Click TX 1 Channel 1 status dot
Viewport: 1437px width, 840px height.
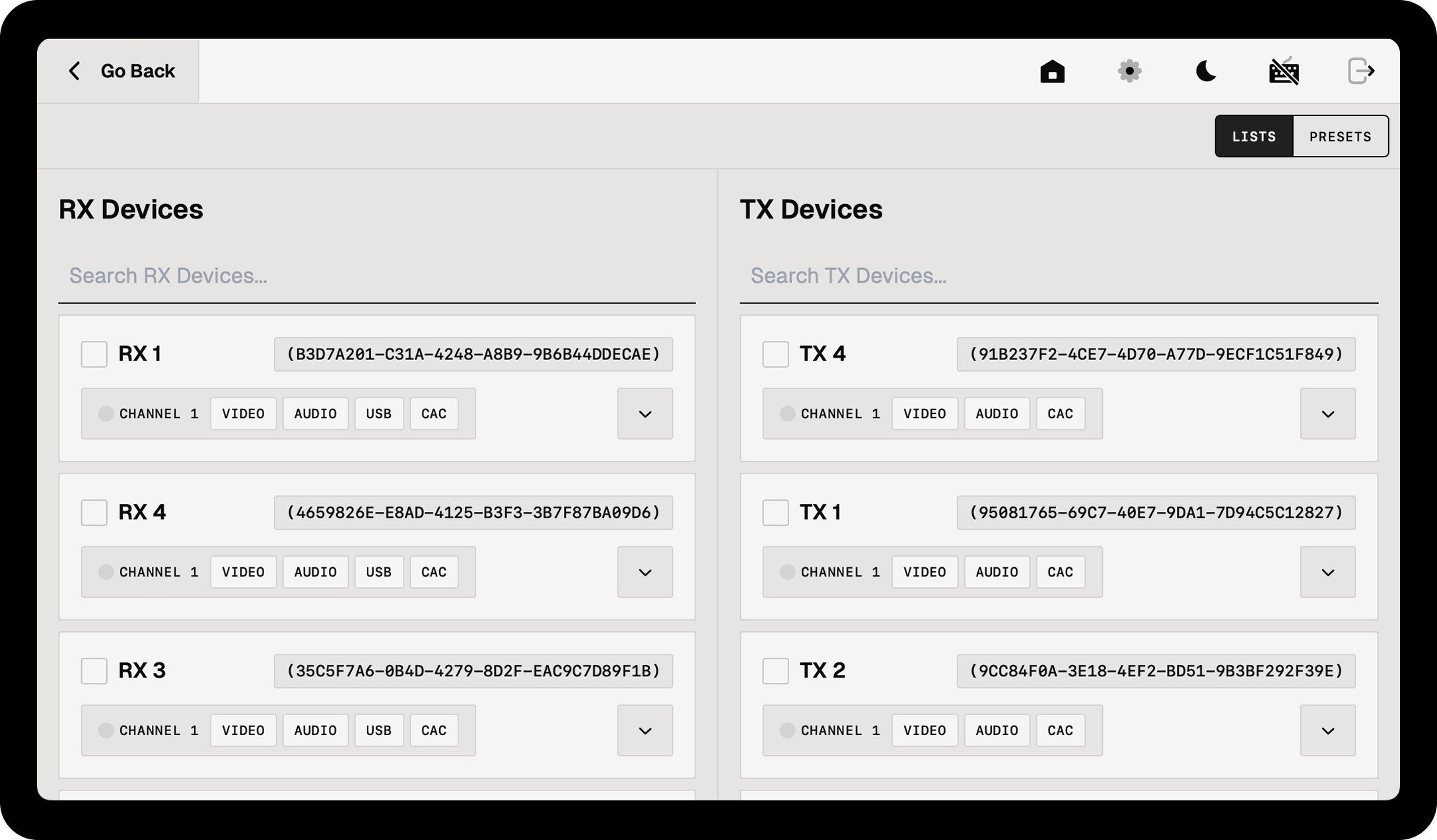click(x=787, y=572)
